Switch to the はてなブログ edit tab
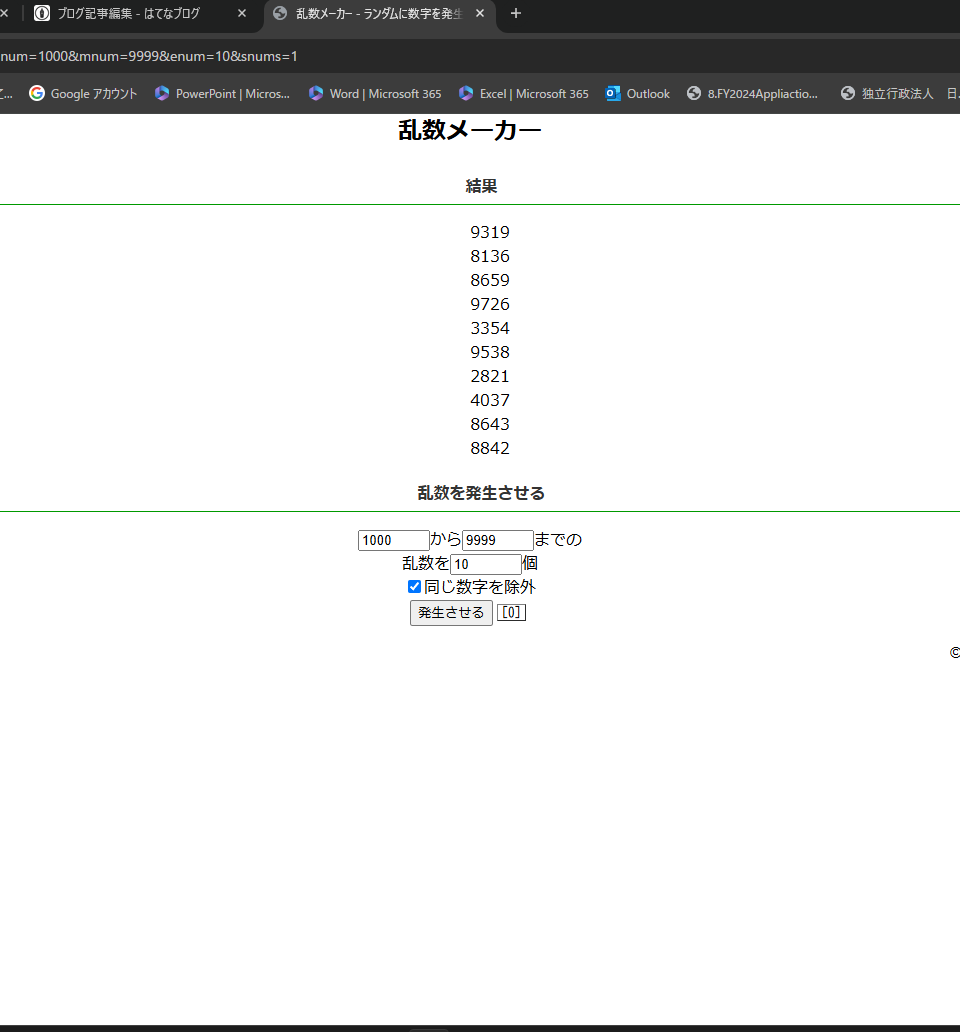The image size is (960, 1032). click(x=138, y=14)
